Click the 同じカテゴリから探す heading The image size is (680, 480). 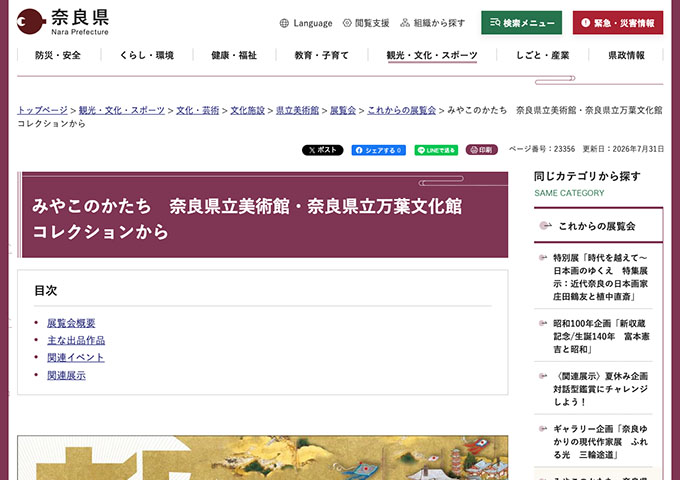pyautogui.click(x=587, y=176)
